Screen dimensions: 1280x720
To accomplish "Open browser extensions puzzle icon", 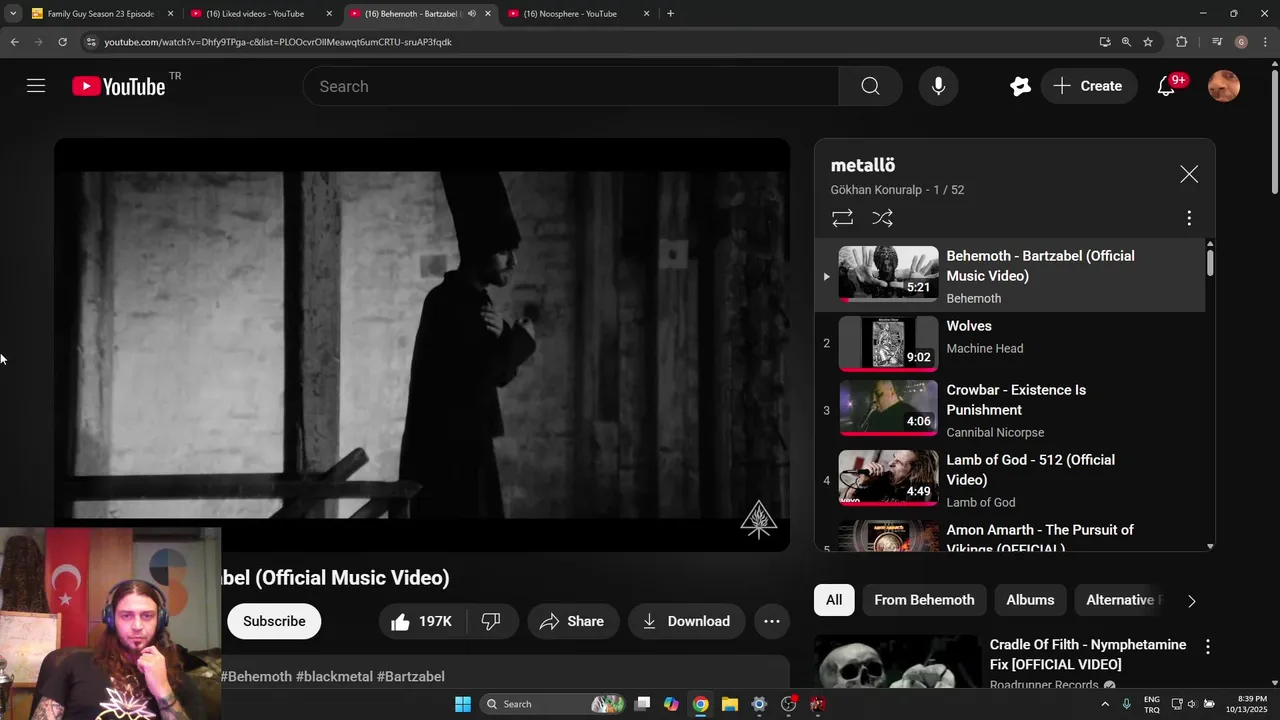I will pyautogui.click(x=1181, y=42).
